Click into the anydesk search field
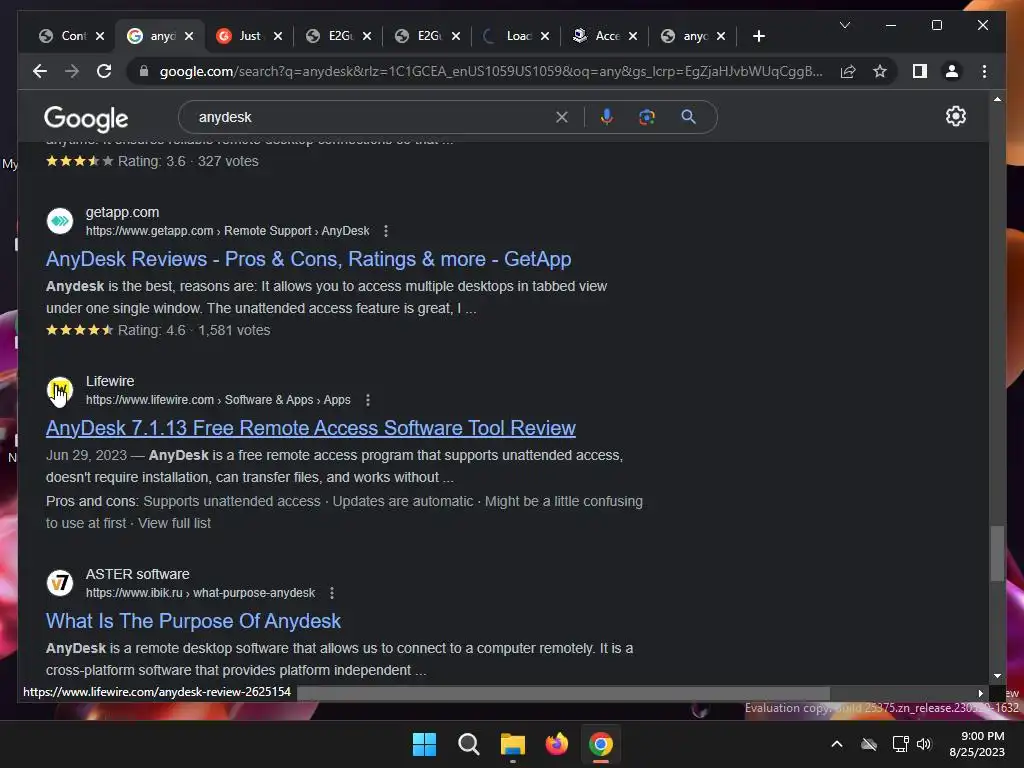 coord(372,117)
